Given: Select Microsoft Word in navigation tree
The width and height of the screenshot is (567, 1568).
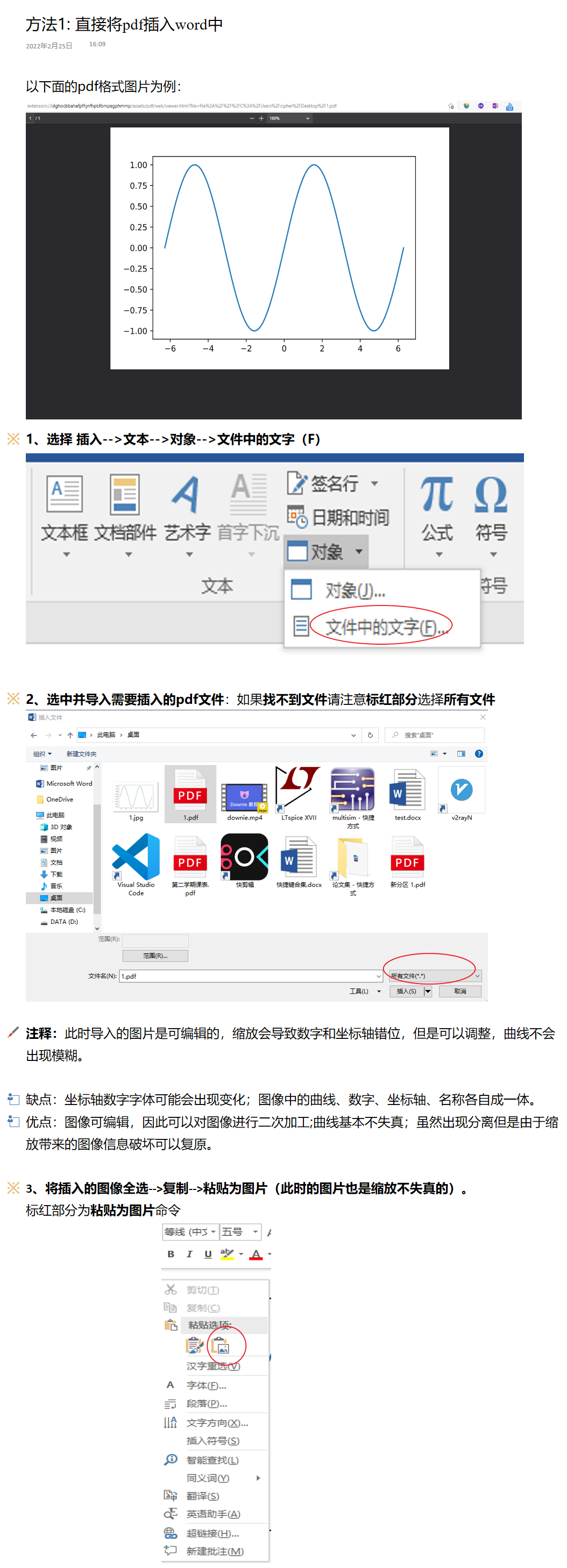Looking at the screenshot, I should (x=65, y=783).
